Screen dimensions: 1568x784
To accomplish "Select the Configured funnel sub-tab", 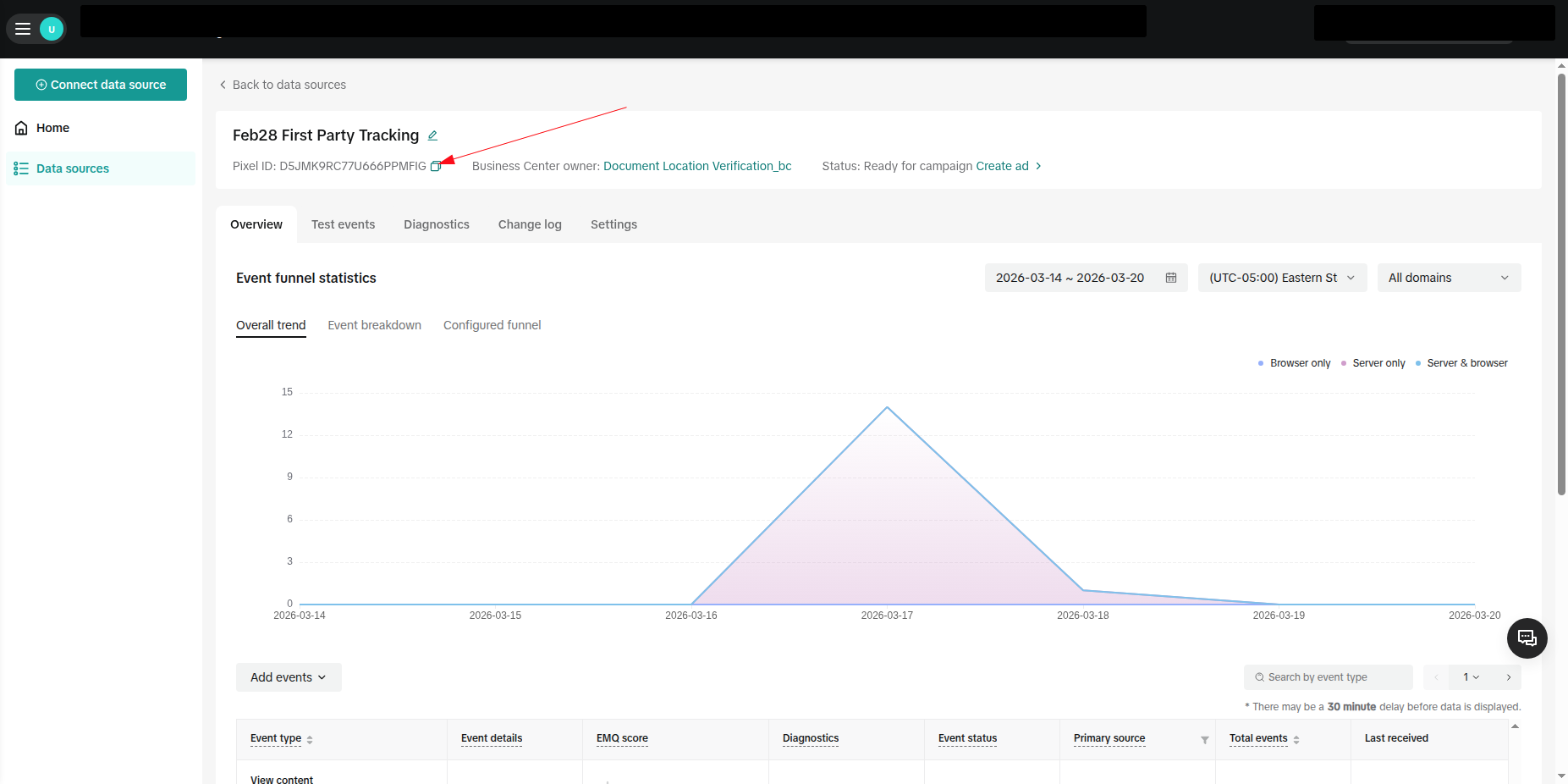I will [492, 325].
